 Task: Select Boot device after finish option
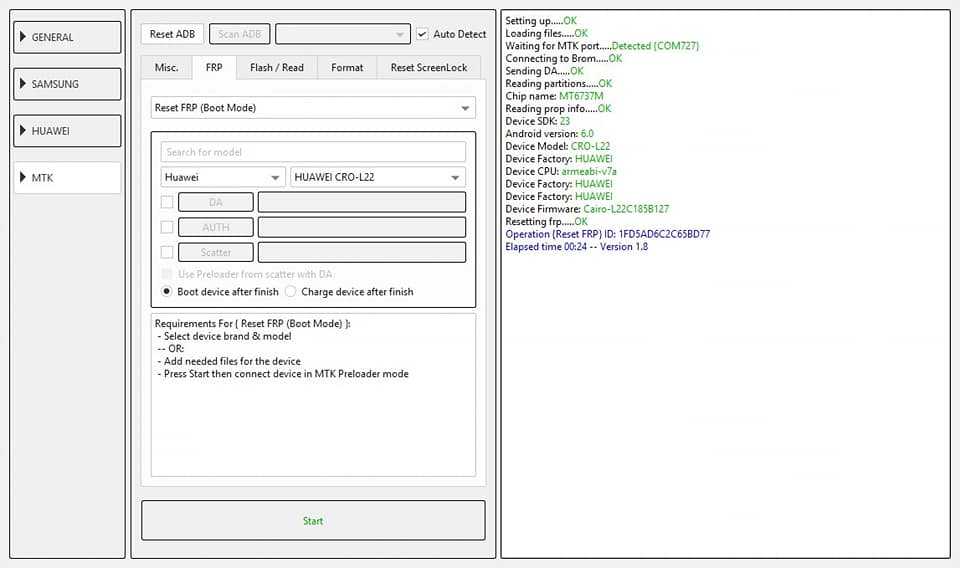167,292
